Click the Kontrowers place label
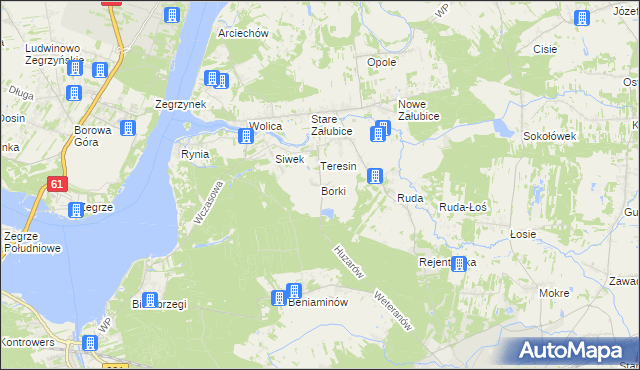This screenshot has width=640, height=370. coord(28,342)
